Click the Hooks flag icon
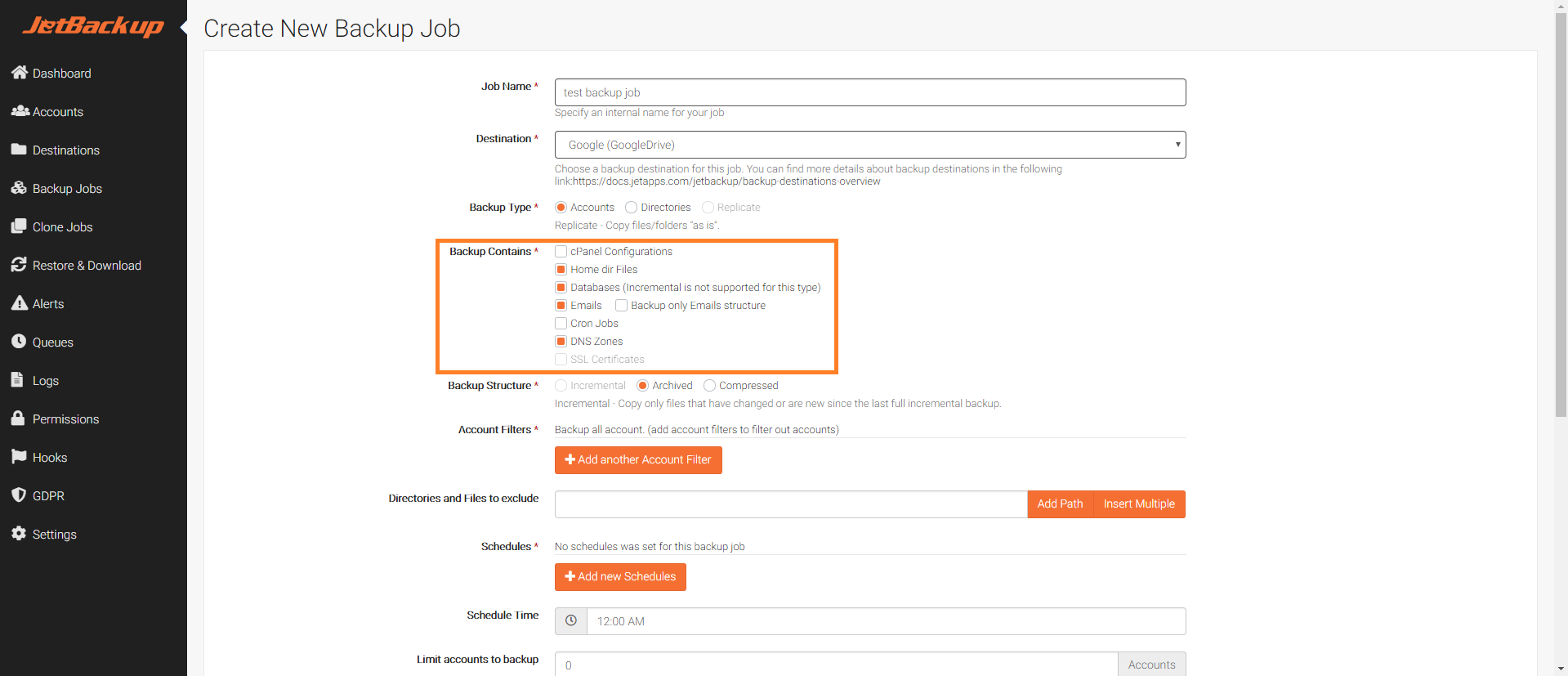Viewport: 1568px width, 676px height. click(19, 457)
